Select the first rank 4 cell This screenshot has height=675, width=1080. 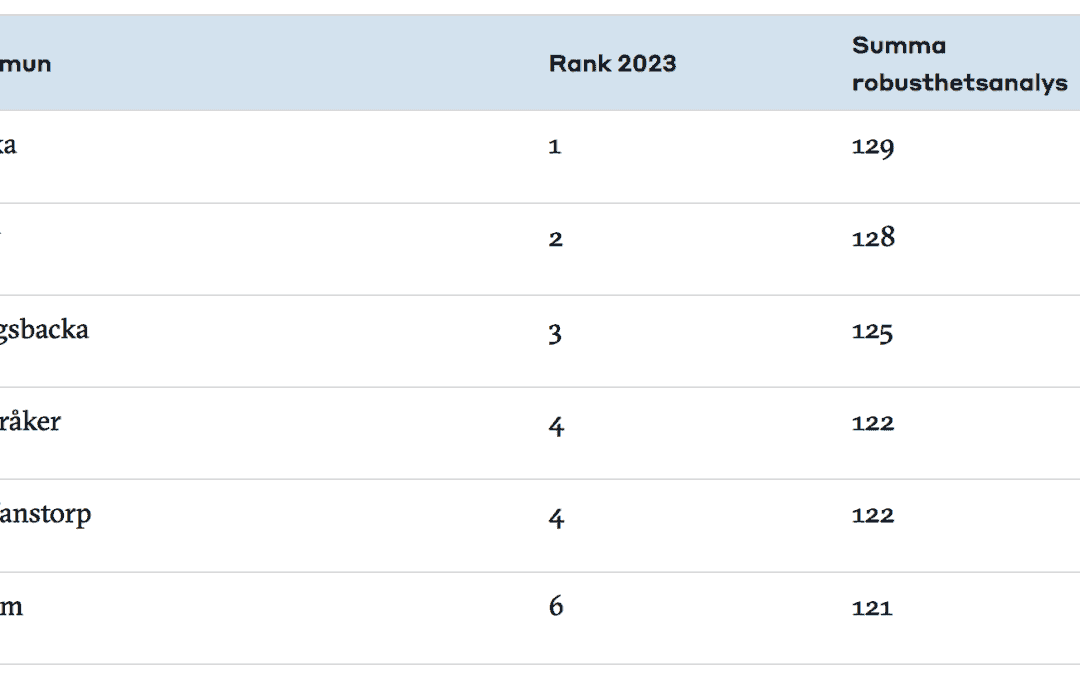557,426
